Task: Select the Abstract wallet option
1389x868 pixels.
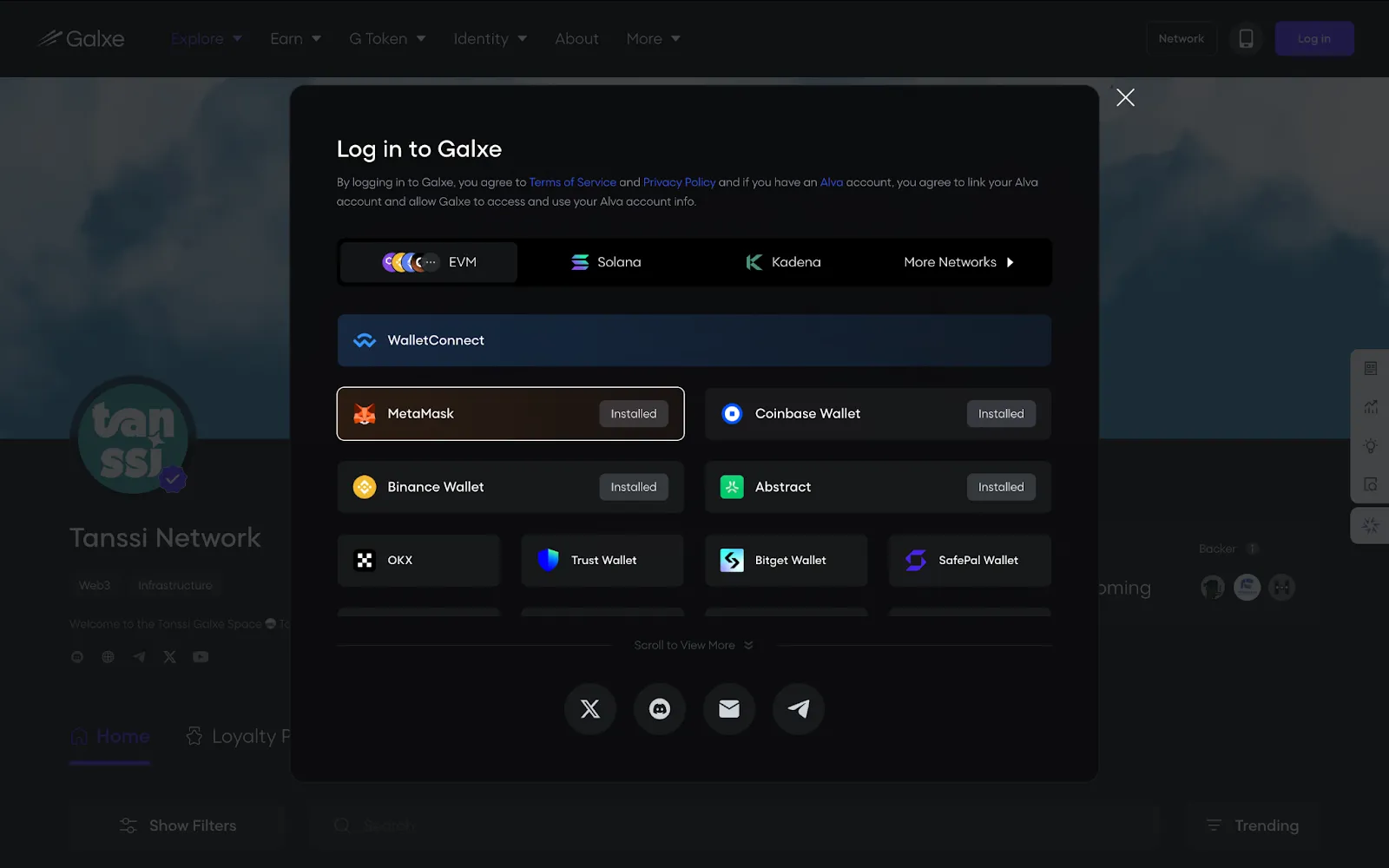Action: [x=878, y=487]
